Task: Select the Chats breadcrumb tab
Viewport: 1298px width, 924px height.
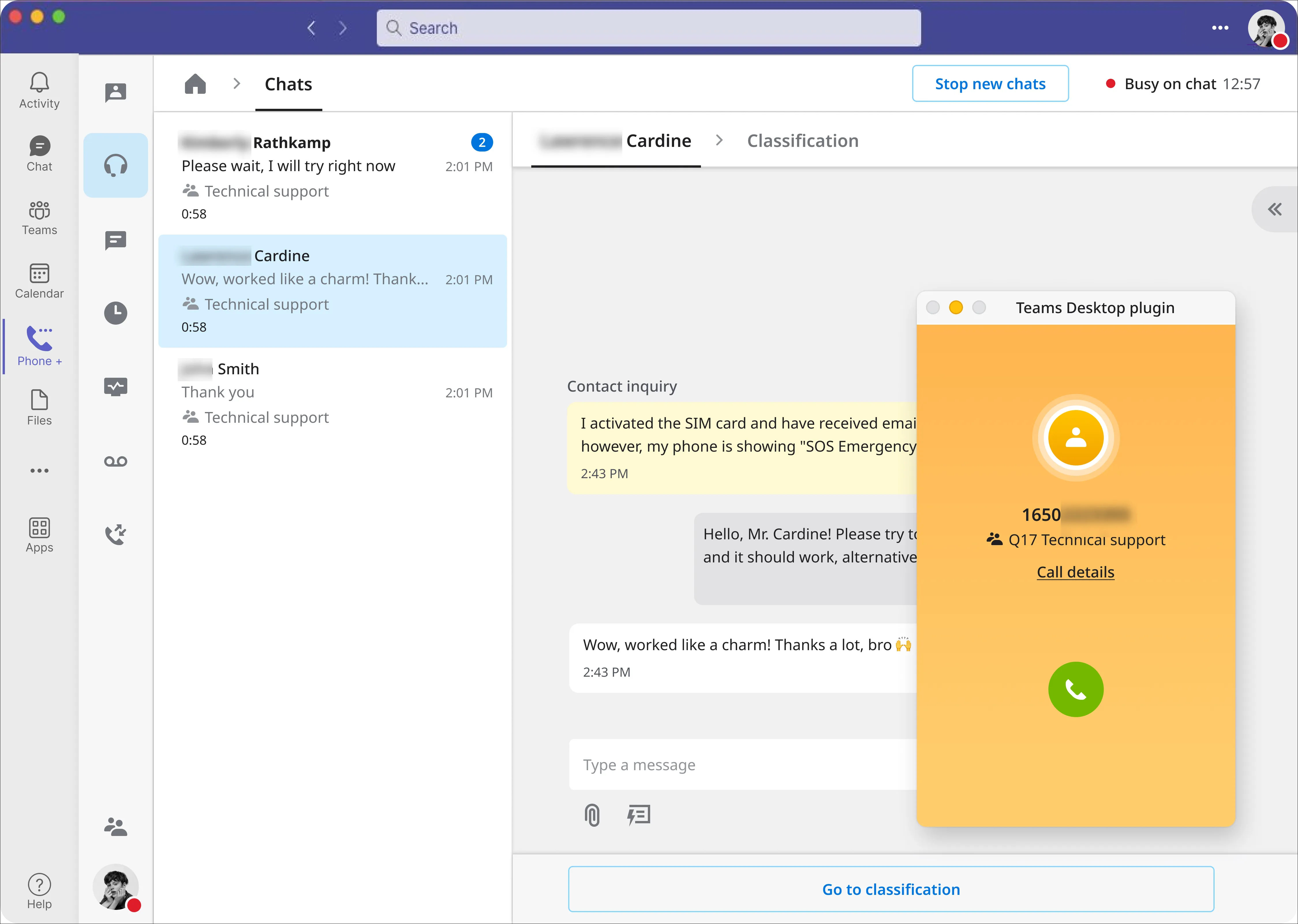Action: click(288, 84)
